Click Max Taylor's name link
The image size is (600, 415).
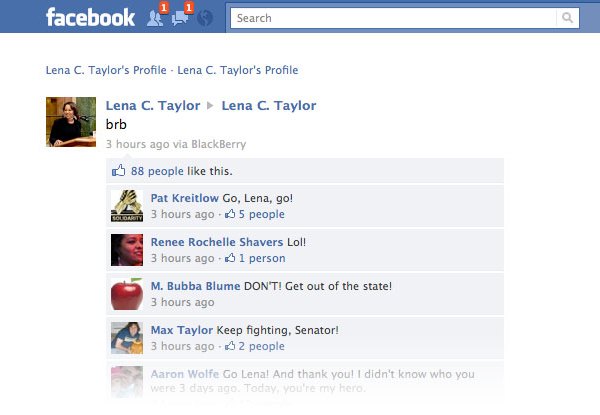pos(182,330)
